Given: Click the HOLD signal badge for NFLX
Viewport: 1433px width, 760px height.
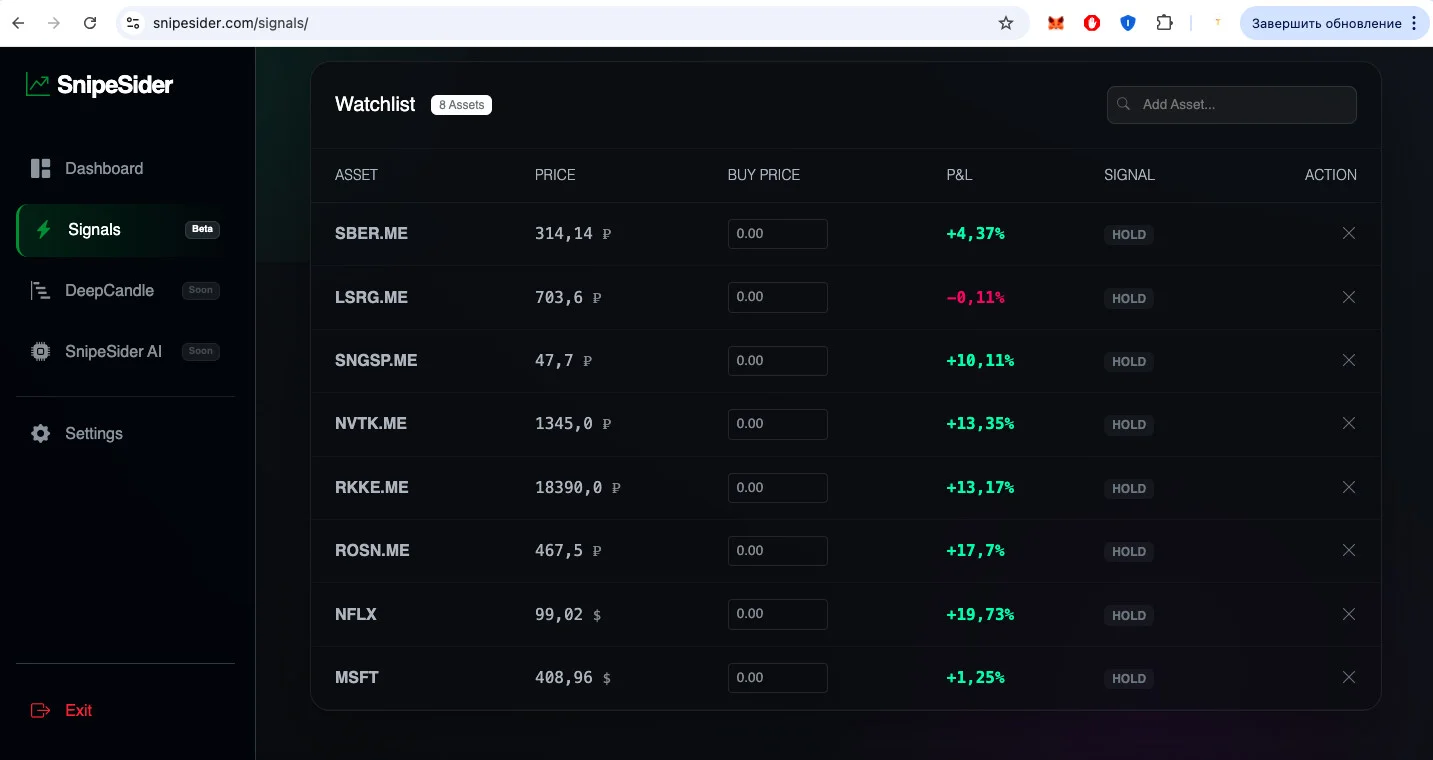Looking at the screenshot, I should click(1129, 615).
